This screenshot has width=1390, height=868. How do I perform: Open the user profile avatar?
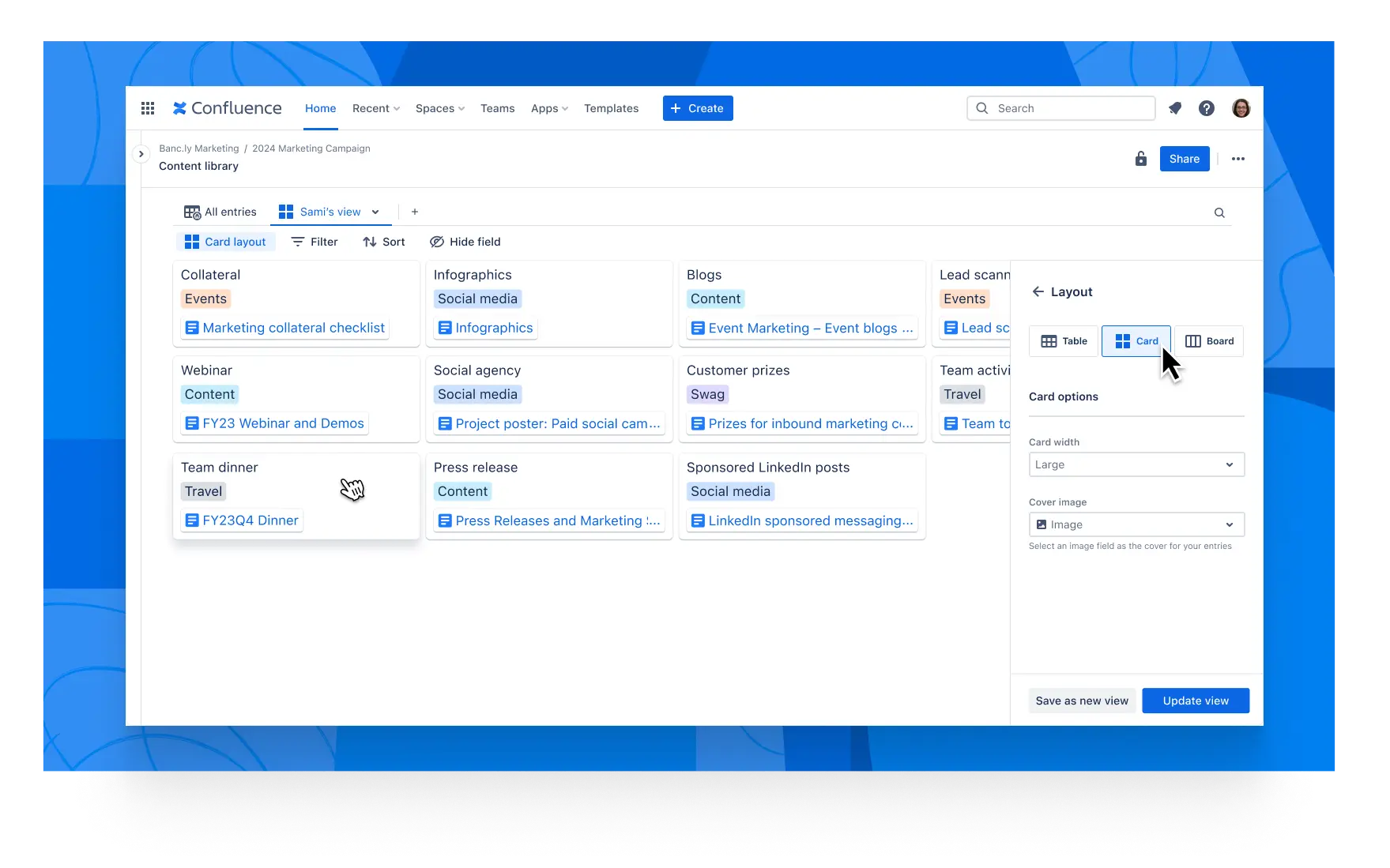click(x=1241, y=108)
